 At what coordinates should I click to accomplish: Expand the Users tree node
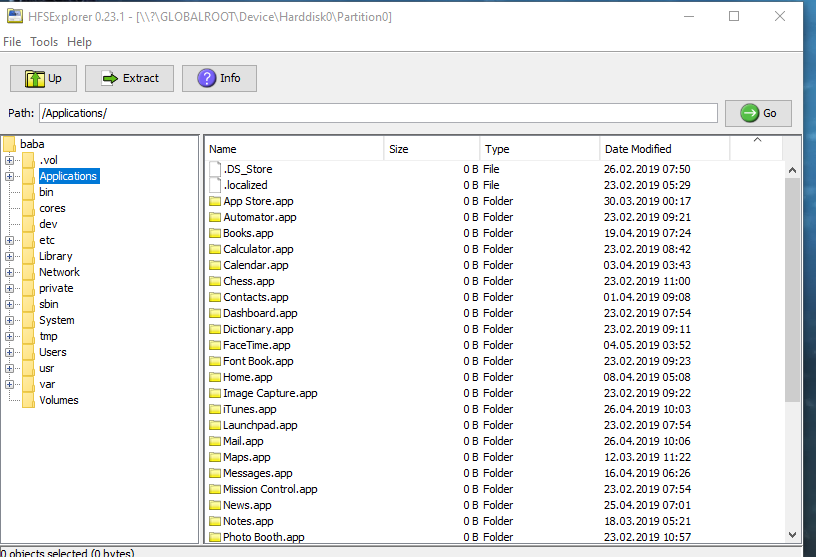(x=9, y=352)
